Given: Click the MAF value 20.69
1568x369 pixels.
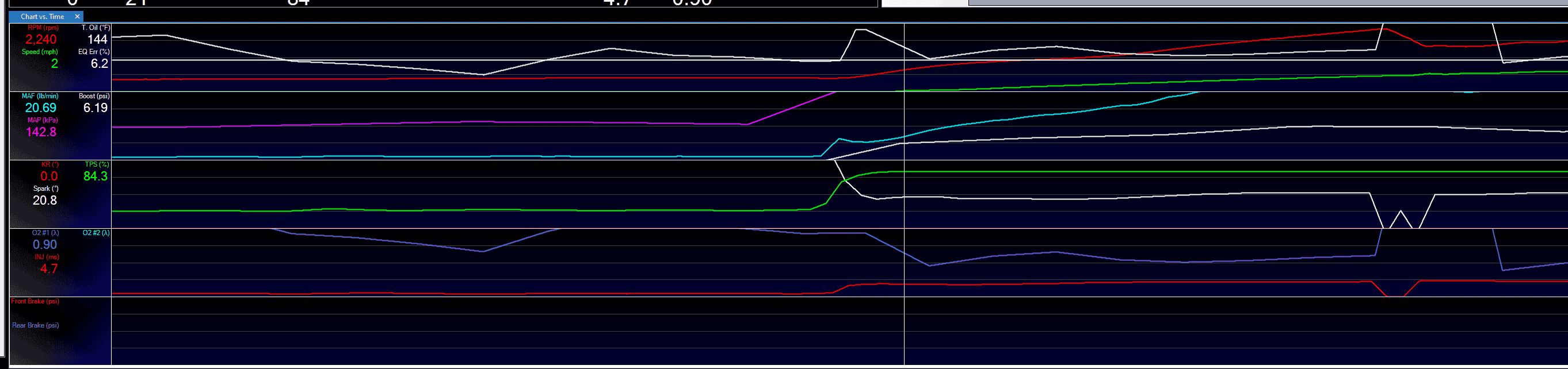Looking at the screenshot, I should point(41,108).
